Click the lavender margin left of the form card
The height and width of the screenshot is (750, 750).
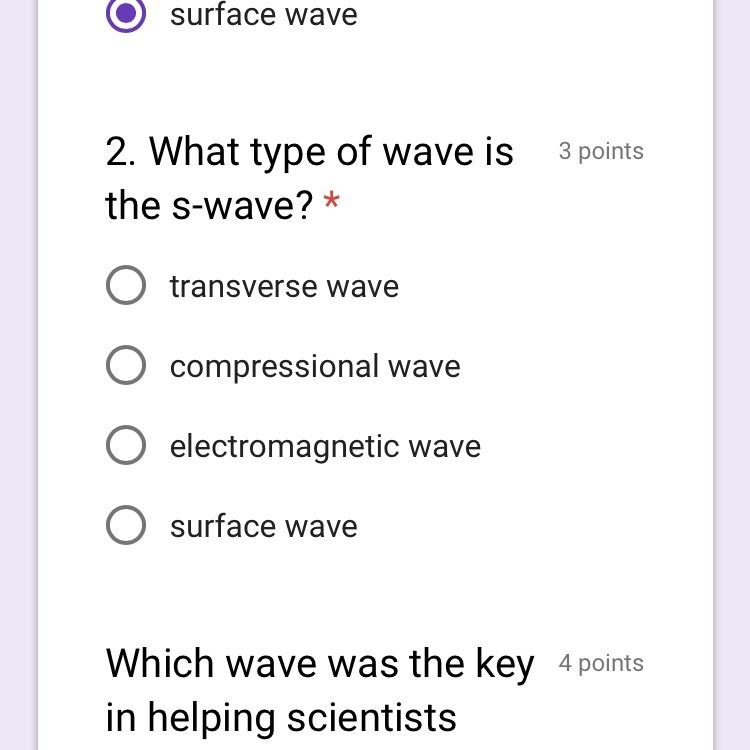[18, 375]
